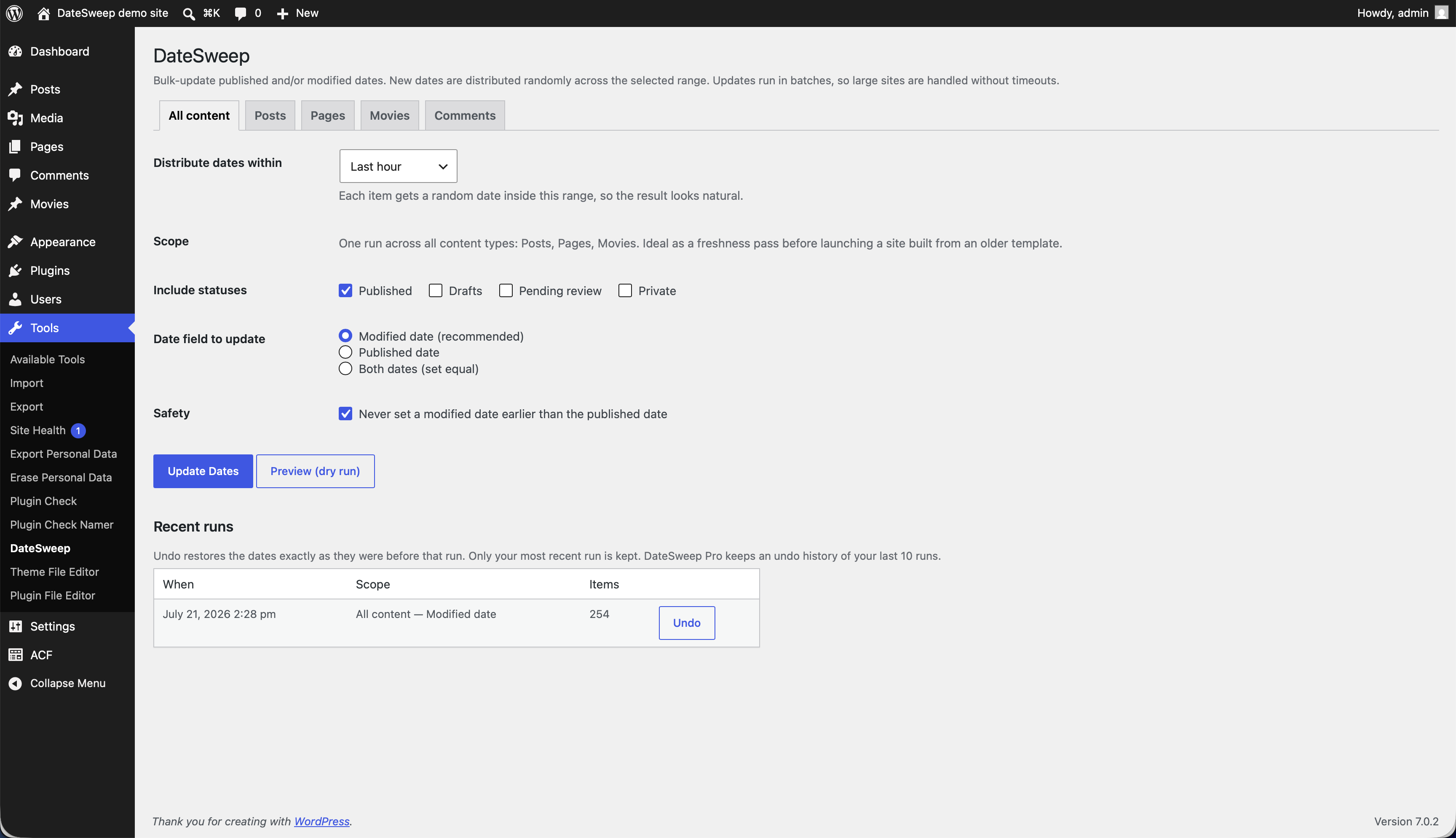This screenshot has width=1456, height=838.
Task: Check the Drafts status checkbox
Action: point(435,291)
